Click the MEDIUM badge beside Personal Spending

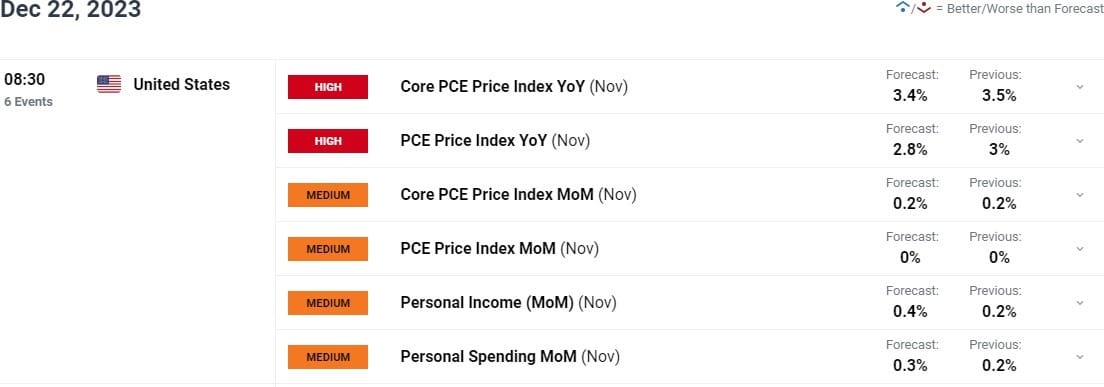click(327, 357)
